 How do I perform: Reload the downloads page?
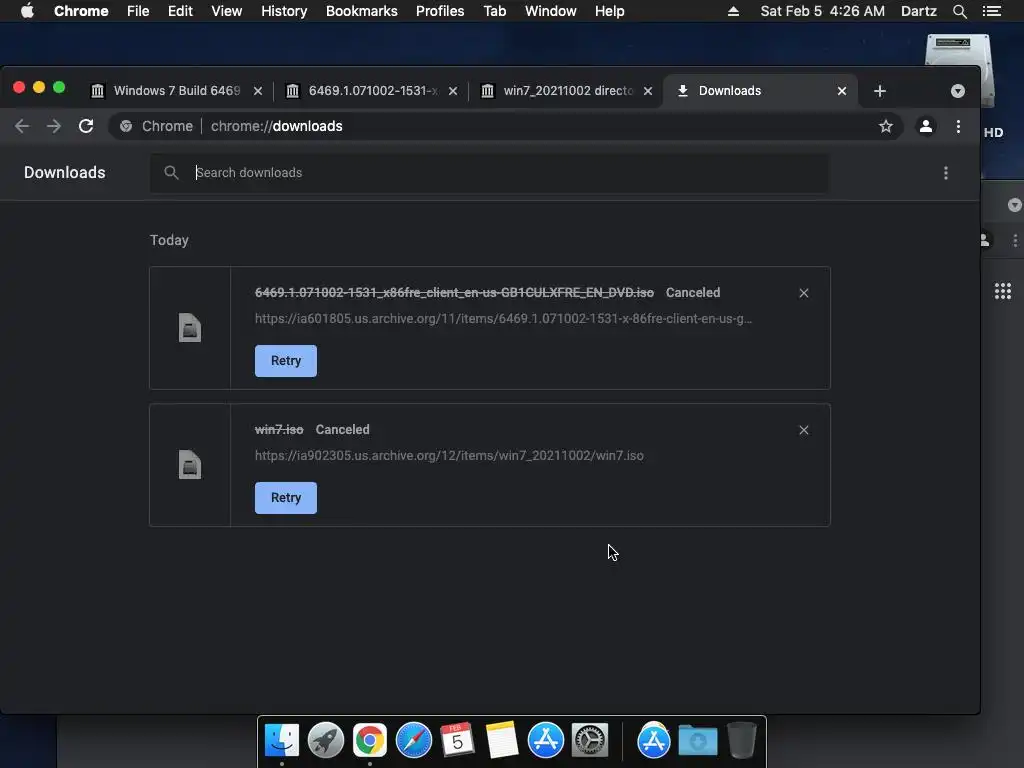click(x=86, y=126)
